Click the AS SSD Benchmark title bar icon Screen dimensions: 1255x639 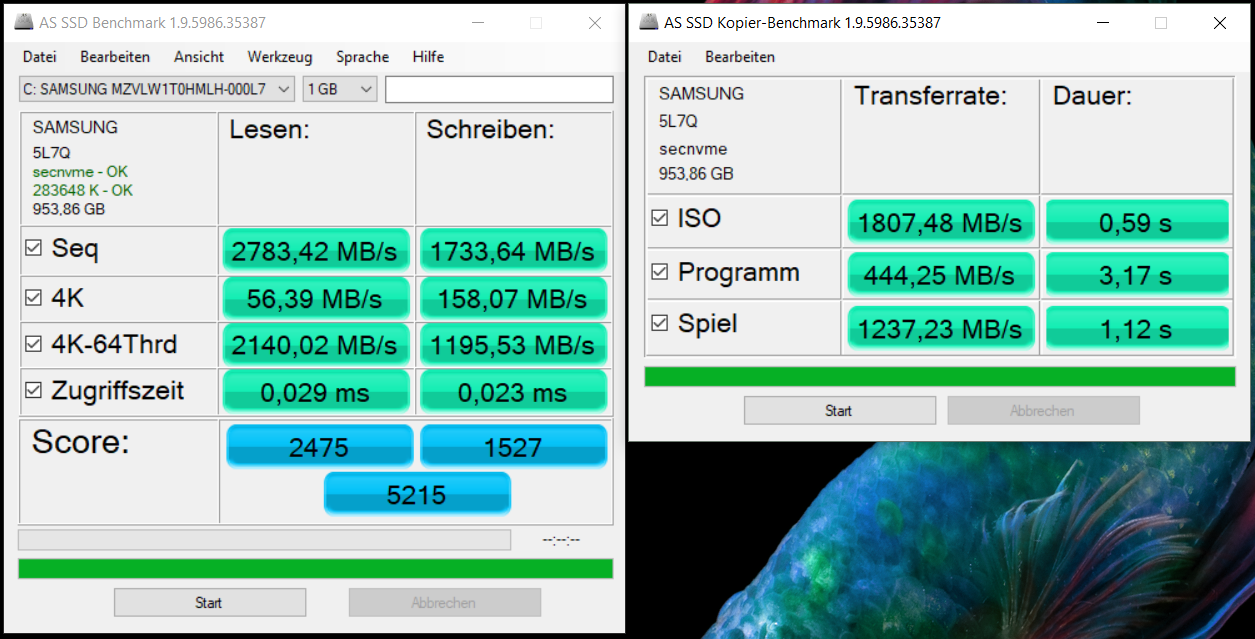[26, 22]
